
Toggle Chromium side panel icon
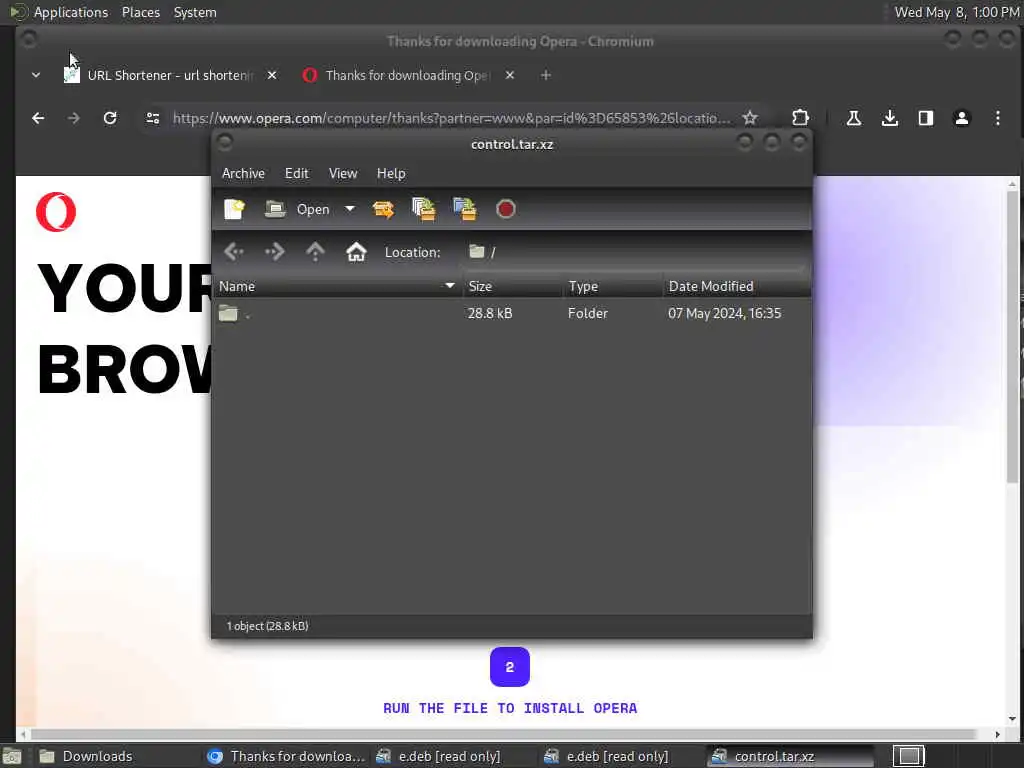pos(925,118)
